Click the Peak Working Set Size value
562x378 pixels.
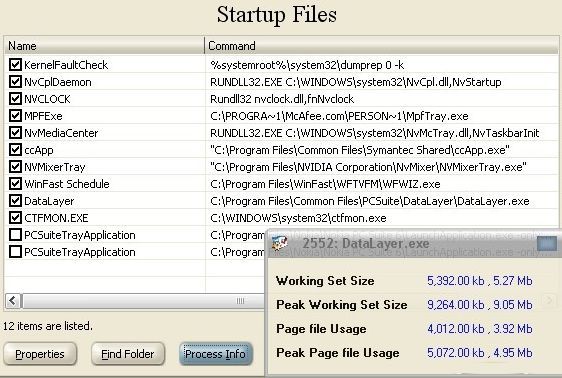tap(480, 305)
